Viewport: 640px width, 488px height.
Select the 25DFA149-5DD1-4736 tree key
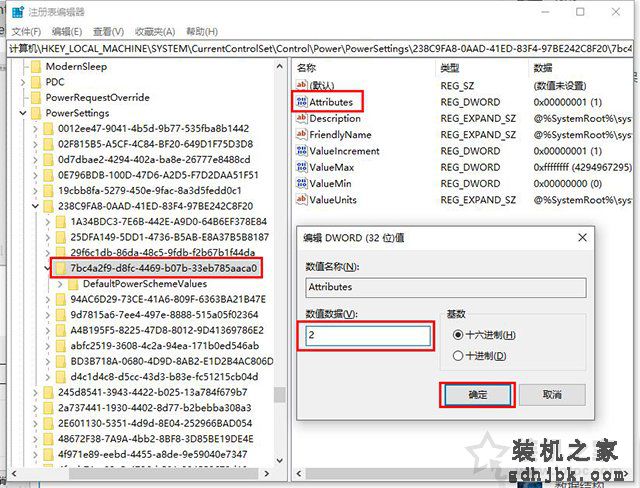coord(169,237)
